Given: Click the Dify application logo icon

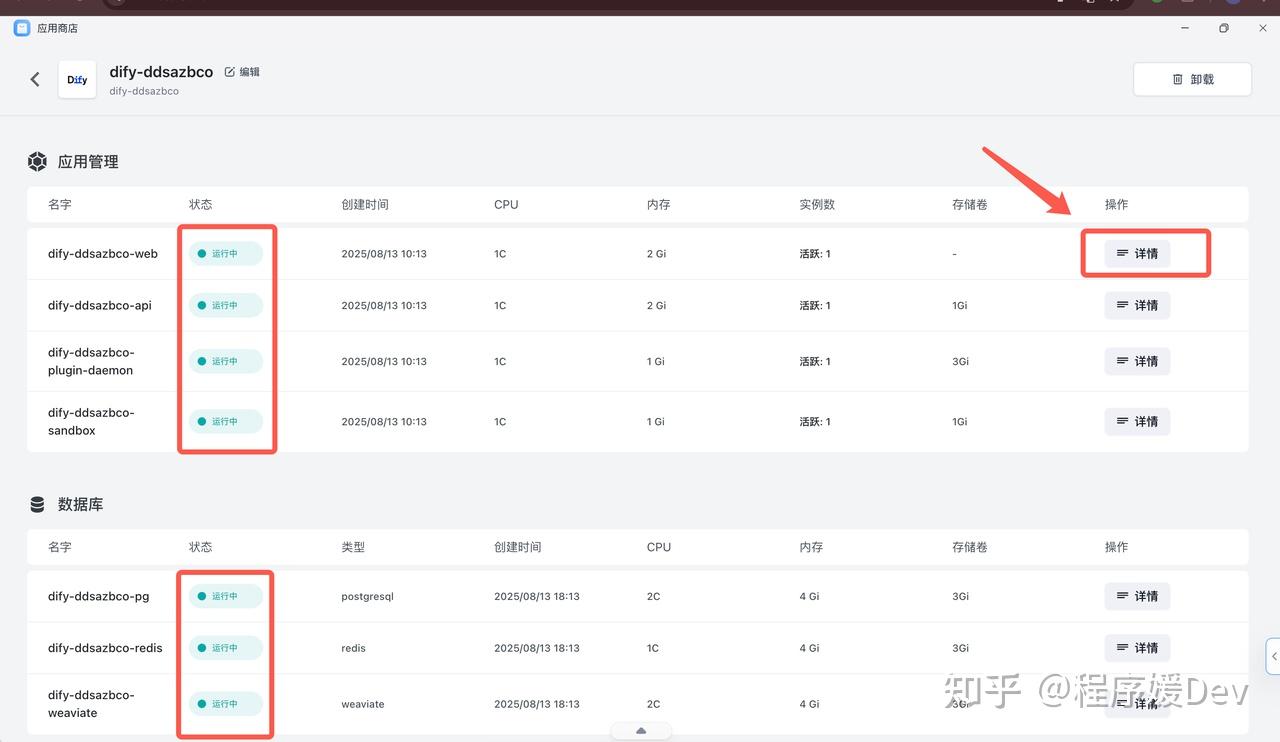Looking at the screenshot, I should 77,79.
